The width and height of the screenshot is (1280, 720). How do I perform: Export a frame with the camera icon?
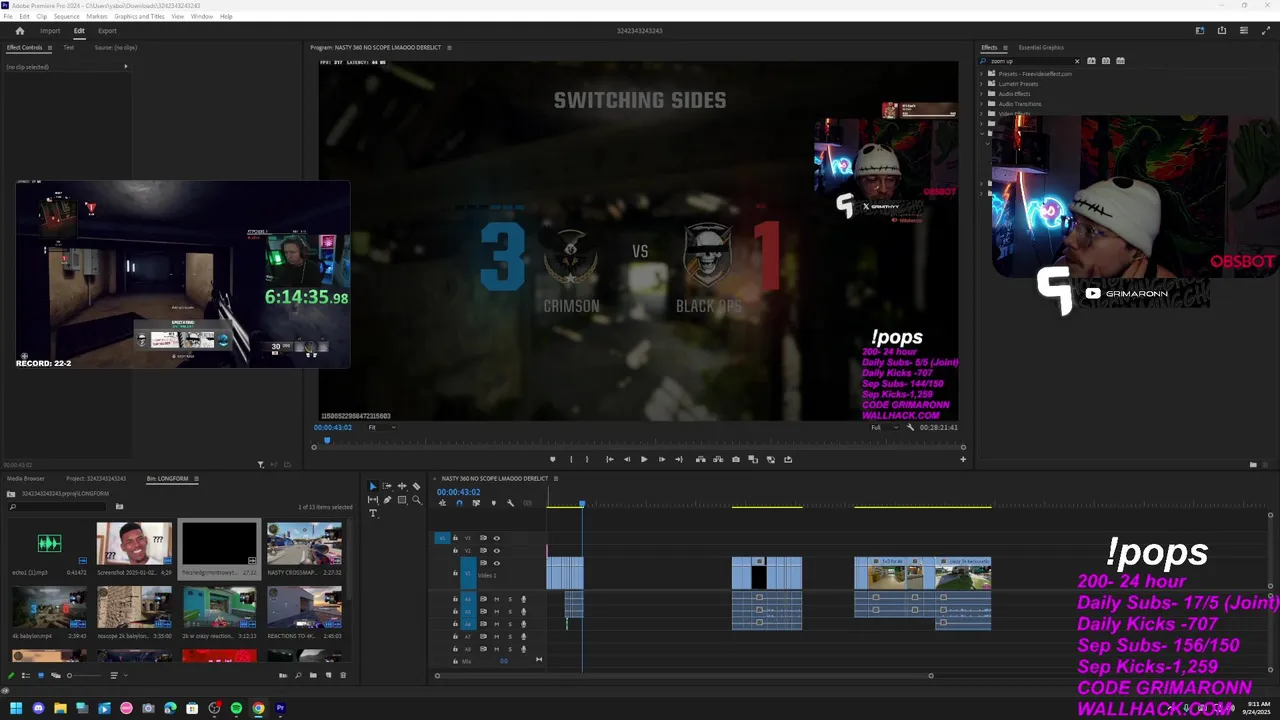point(736,459)
